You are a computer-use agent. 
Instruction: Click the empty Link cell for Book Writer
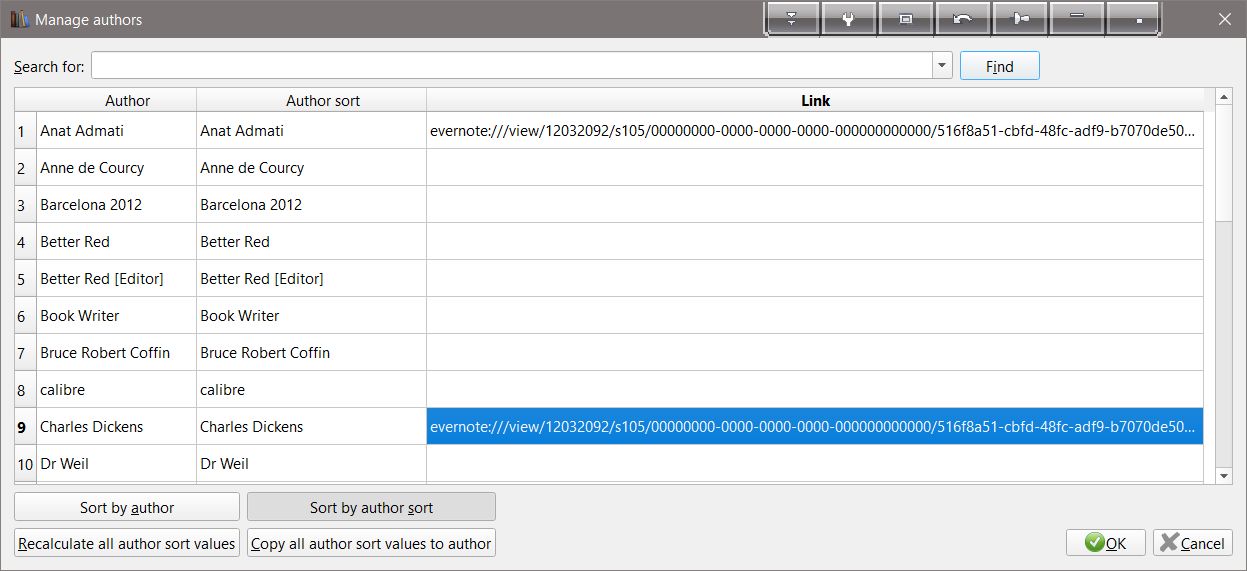pos(815,315)
